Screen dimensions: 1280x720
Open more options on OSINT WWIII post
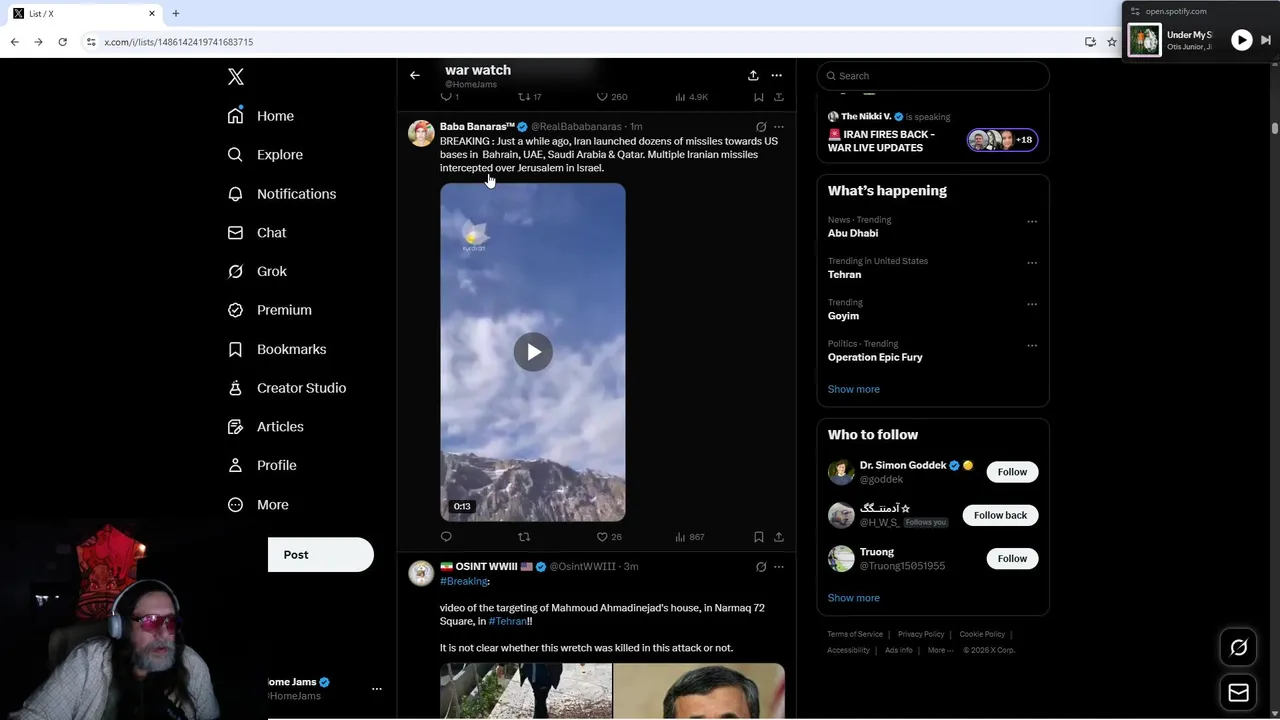point(779,567)
